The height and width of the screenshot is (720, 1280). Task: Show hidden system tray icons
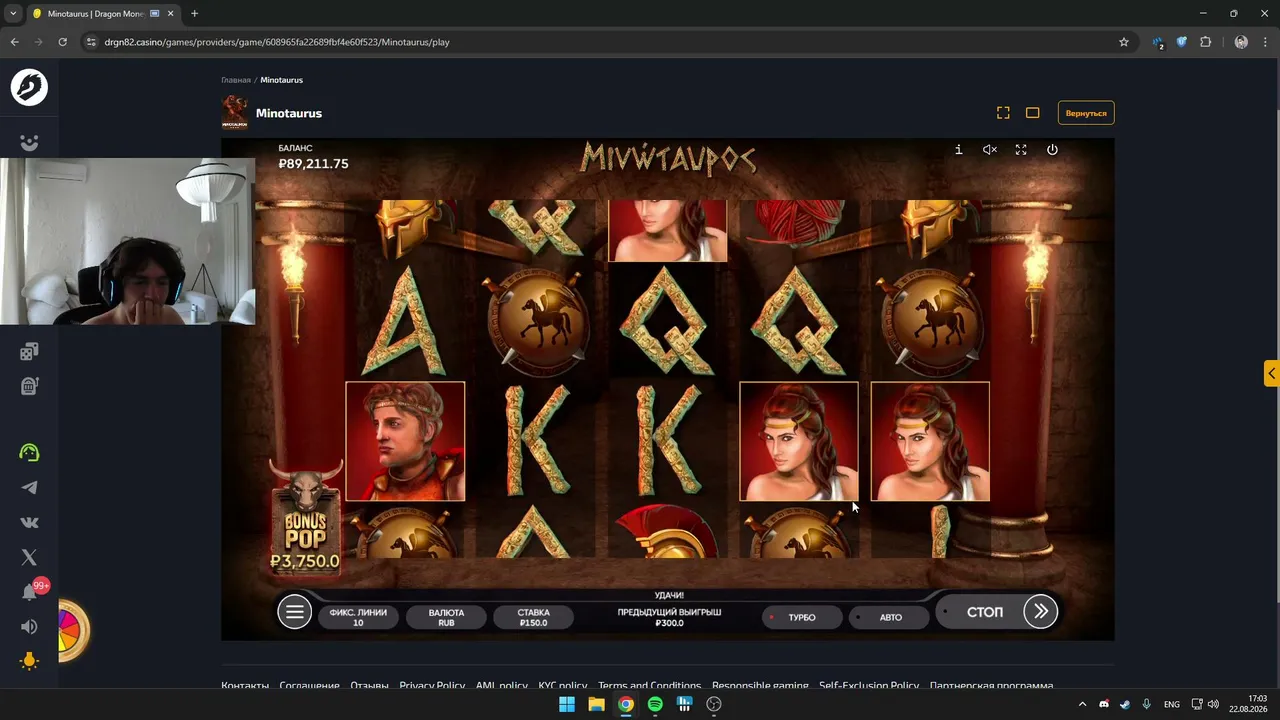1082,704
